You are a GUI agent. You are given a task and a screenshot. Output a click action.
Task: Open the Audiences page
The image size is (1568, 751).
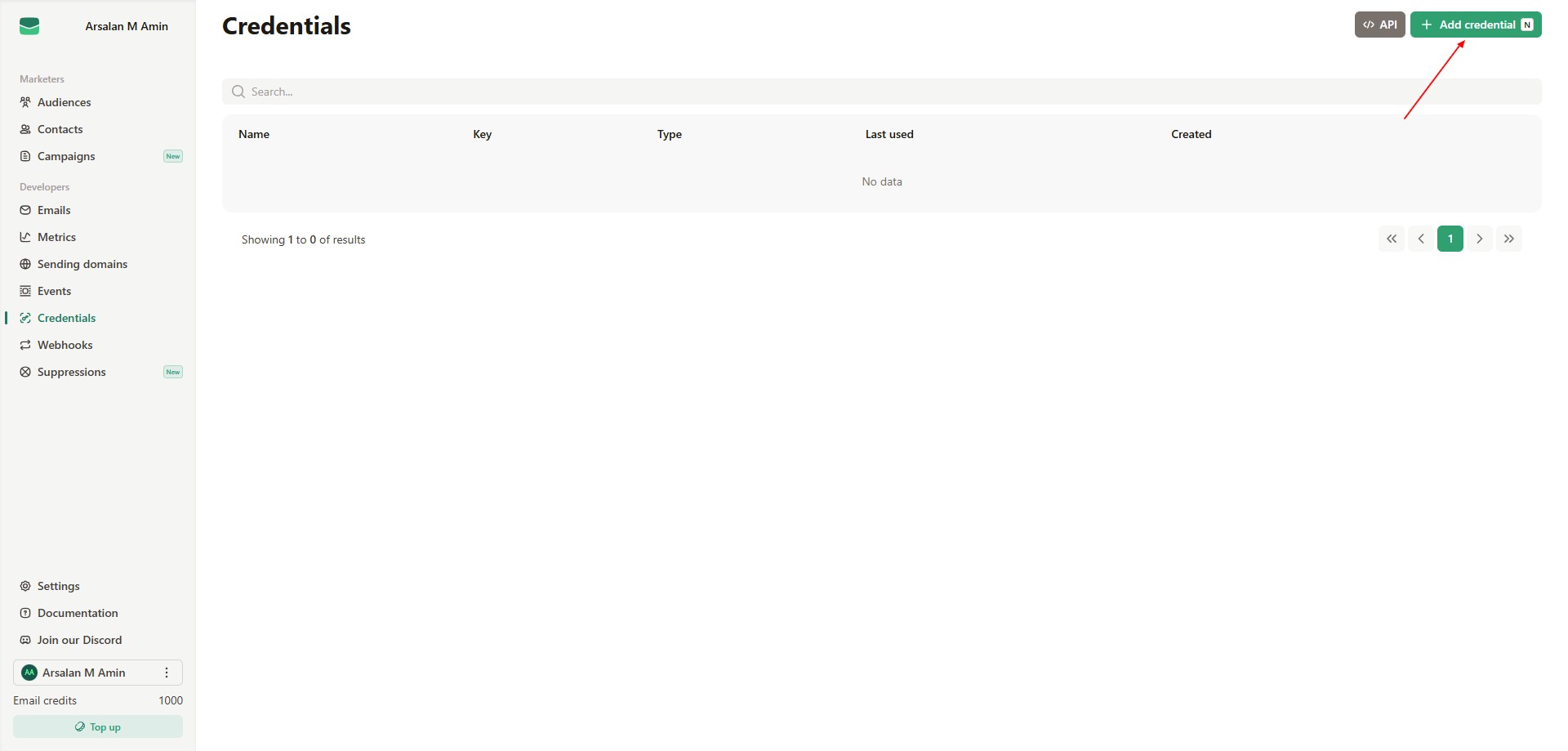pos(64,102)
